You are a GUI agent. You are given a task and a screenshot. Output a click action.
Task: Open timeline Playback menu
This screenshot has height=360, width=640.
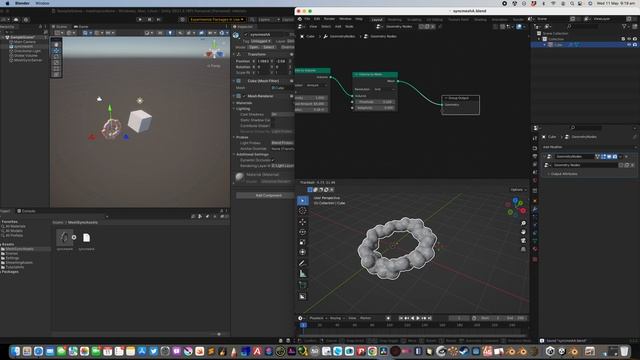(x=318, y=318)
